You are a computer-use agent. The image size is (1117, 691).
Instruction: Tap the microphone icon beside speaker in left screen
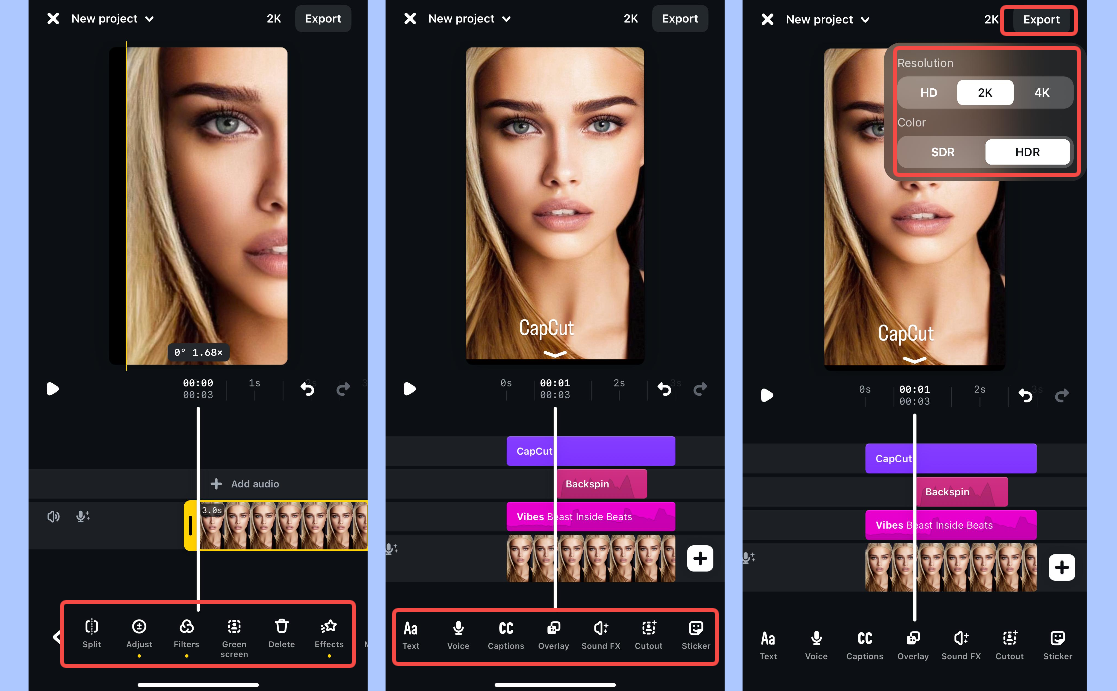83,516
